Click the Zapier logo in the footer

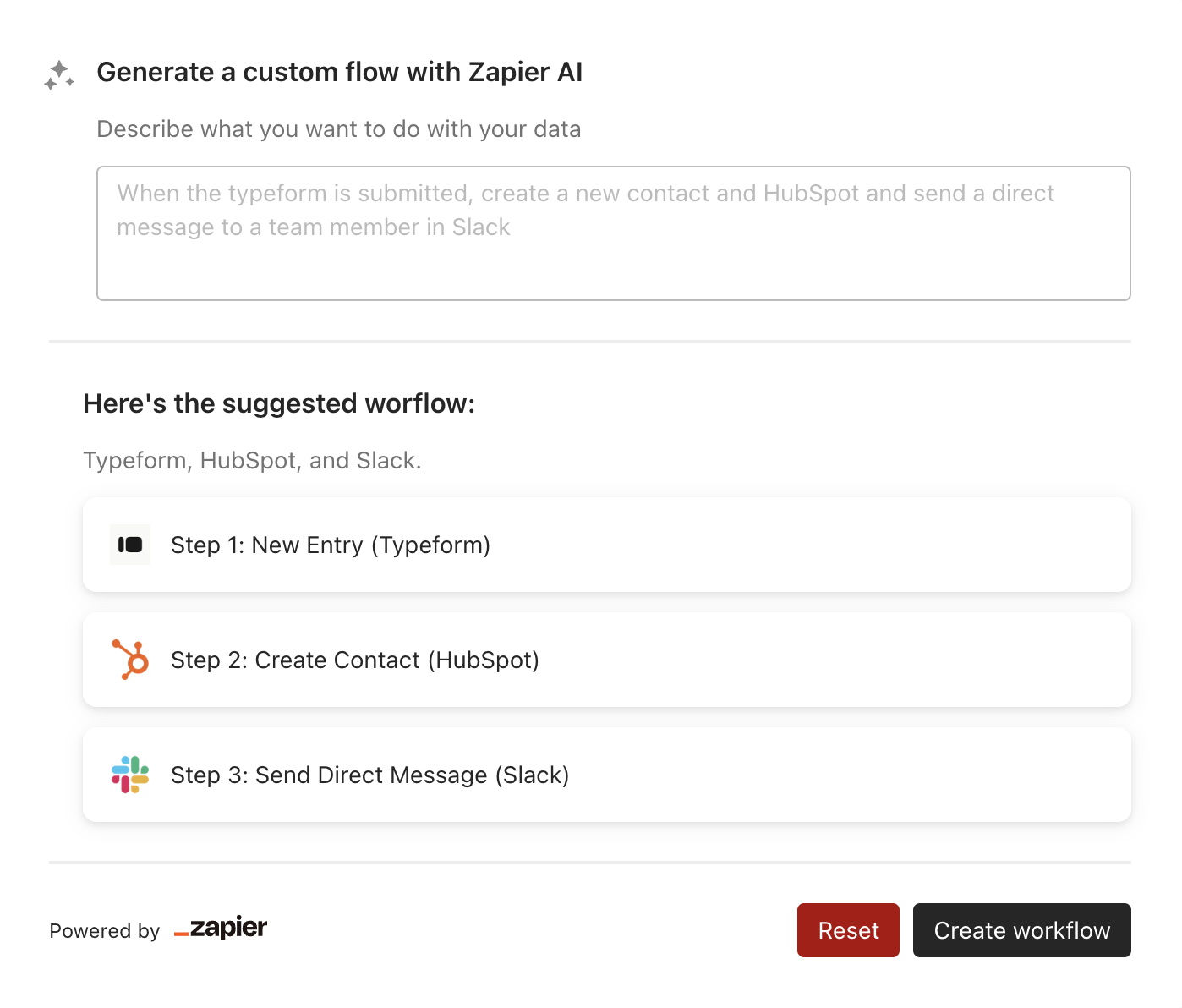[221, 929]
